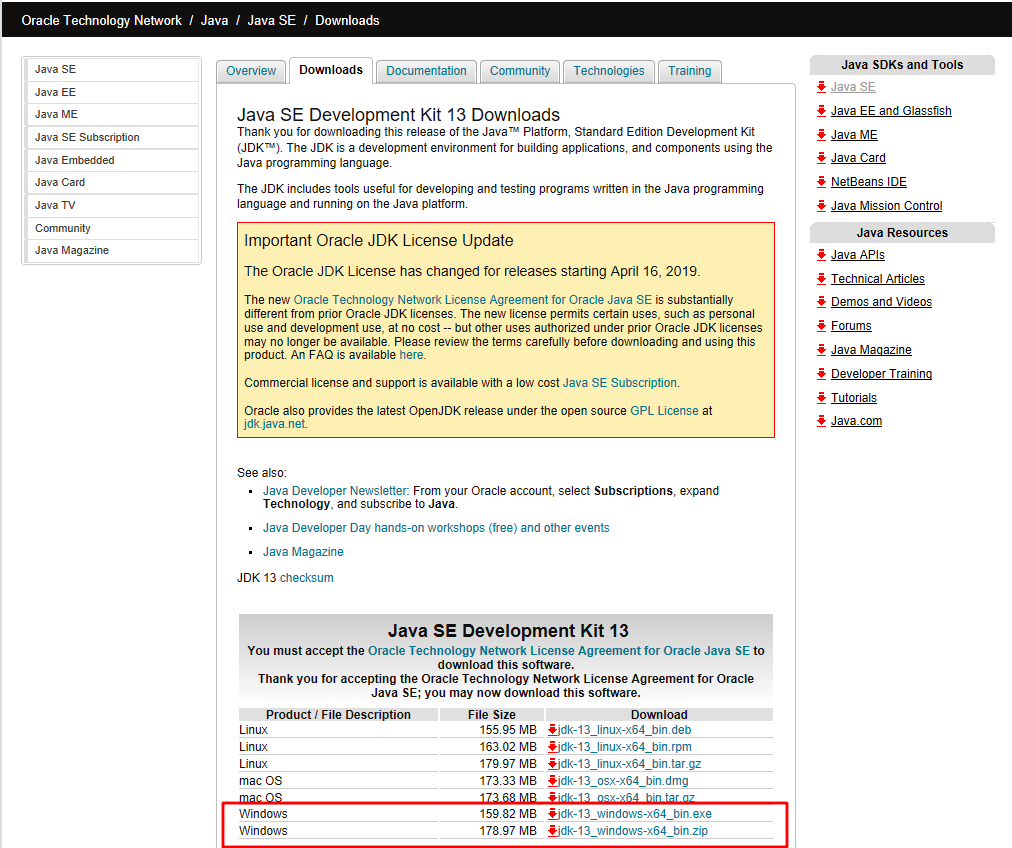Viewport: 1012px width, 848px height.
Task: Download jdk-13_linux-x64_bin.rpm file link
Action: pos(625,747)
